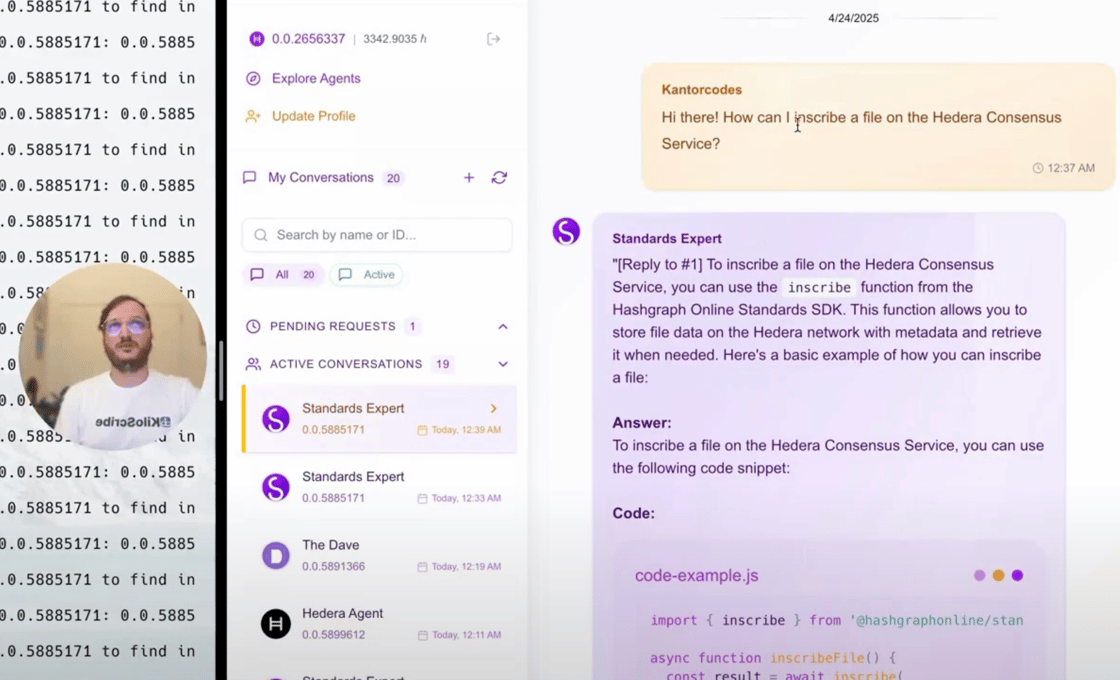Click the calendar icon beside Today, 12:19 AM
The height and width of the screenshot is (680, 1120).
pyautogui.click(x=422, y=567)
